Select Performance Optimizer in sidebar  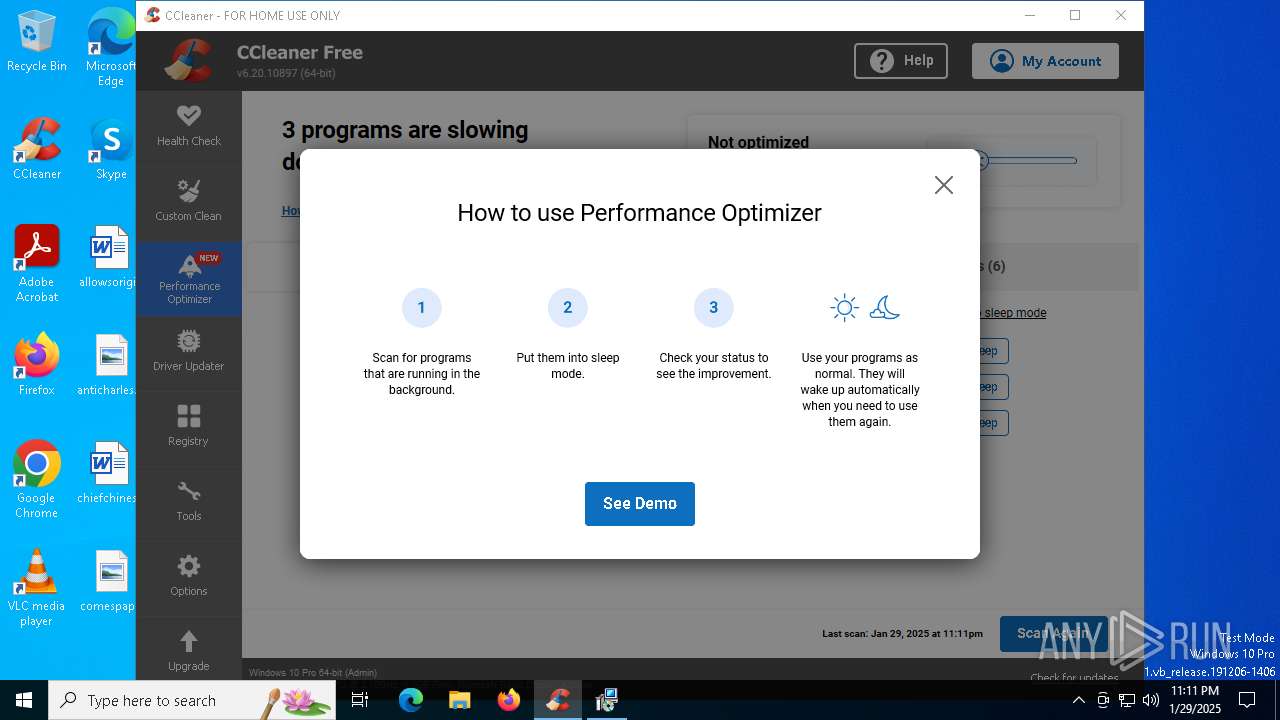[x=188, y=279]
